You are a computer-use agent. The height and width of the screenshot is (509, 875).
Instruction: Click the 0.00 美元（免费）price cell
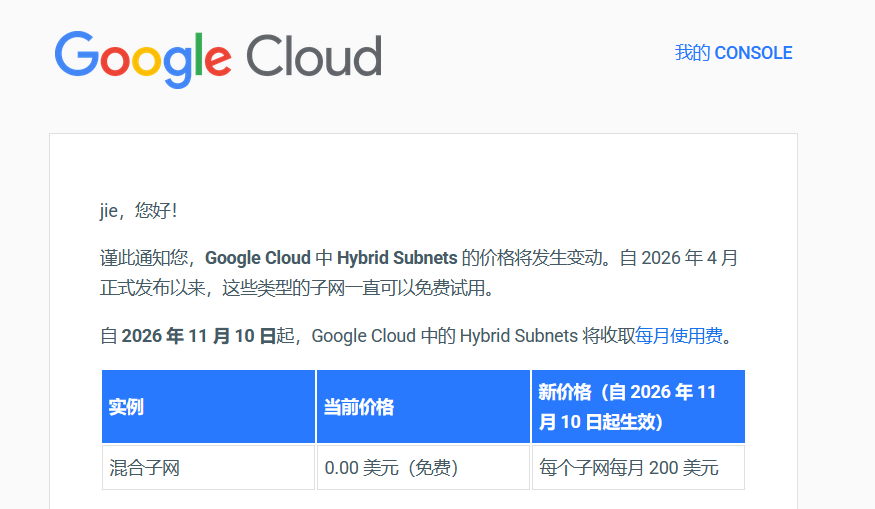(x=423, y=467)
